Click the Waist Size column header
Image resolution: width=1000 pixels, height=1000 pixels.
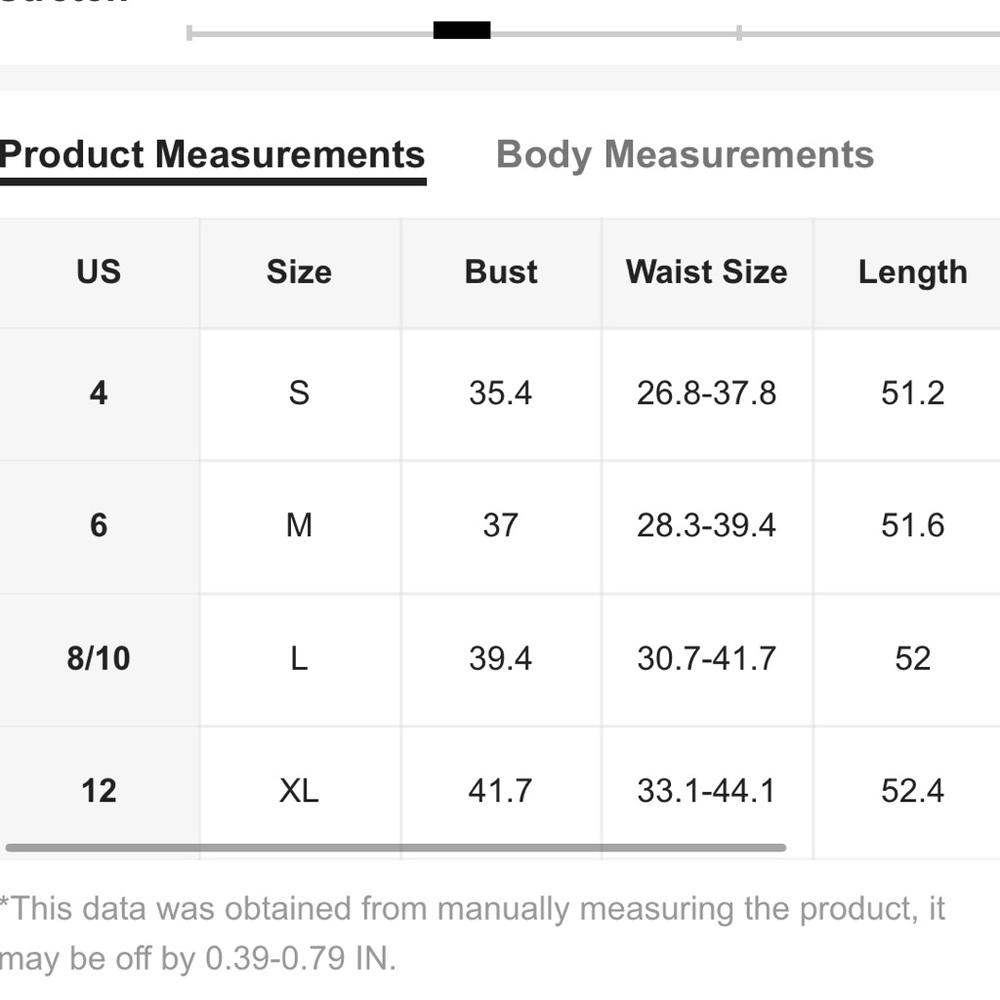[707, 273]
